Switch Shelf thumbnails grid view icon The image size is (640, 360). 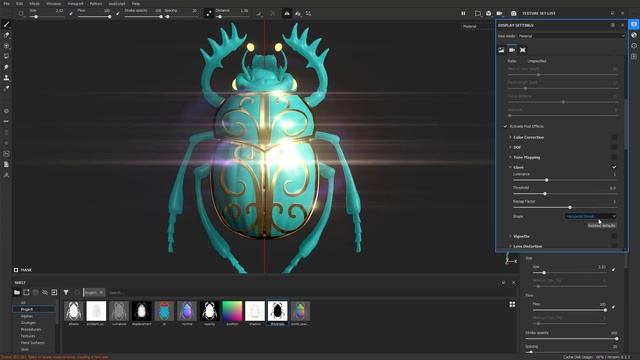[512, 304]
